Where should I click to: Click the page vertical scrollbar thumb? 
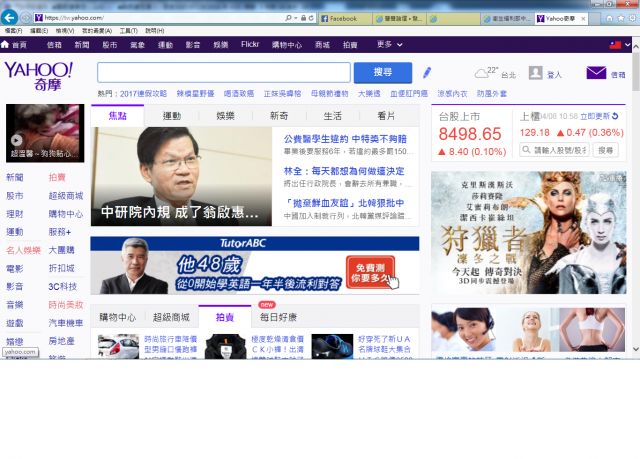[x=636, y=71]
